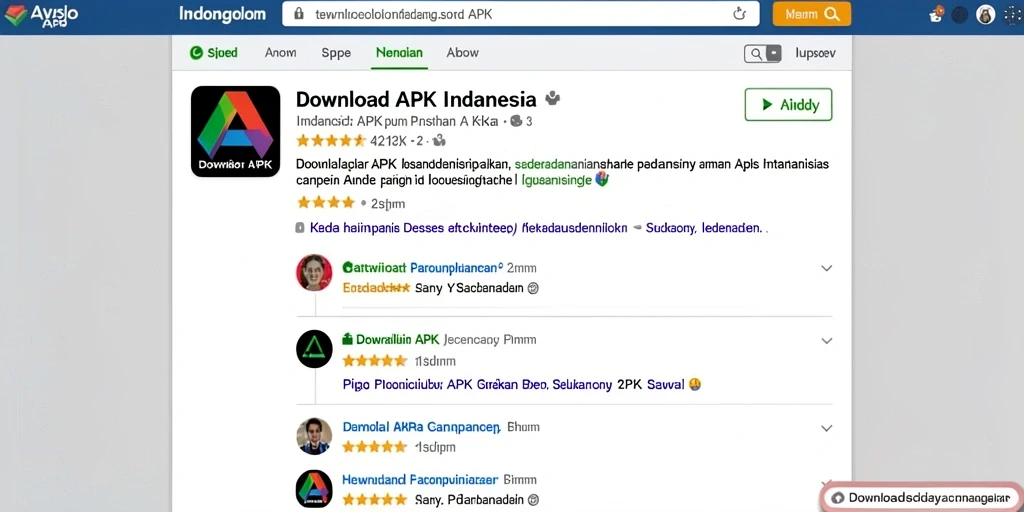The height and width of the screenshot is (512, 1024).
Task: Click the colorful avatar of Hewndand Faconpuiniaraer
Action: click(314, 488)
